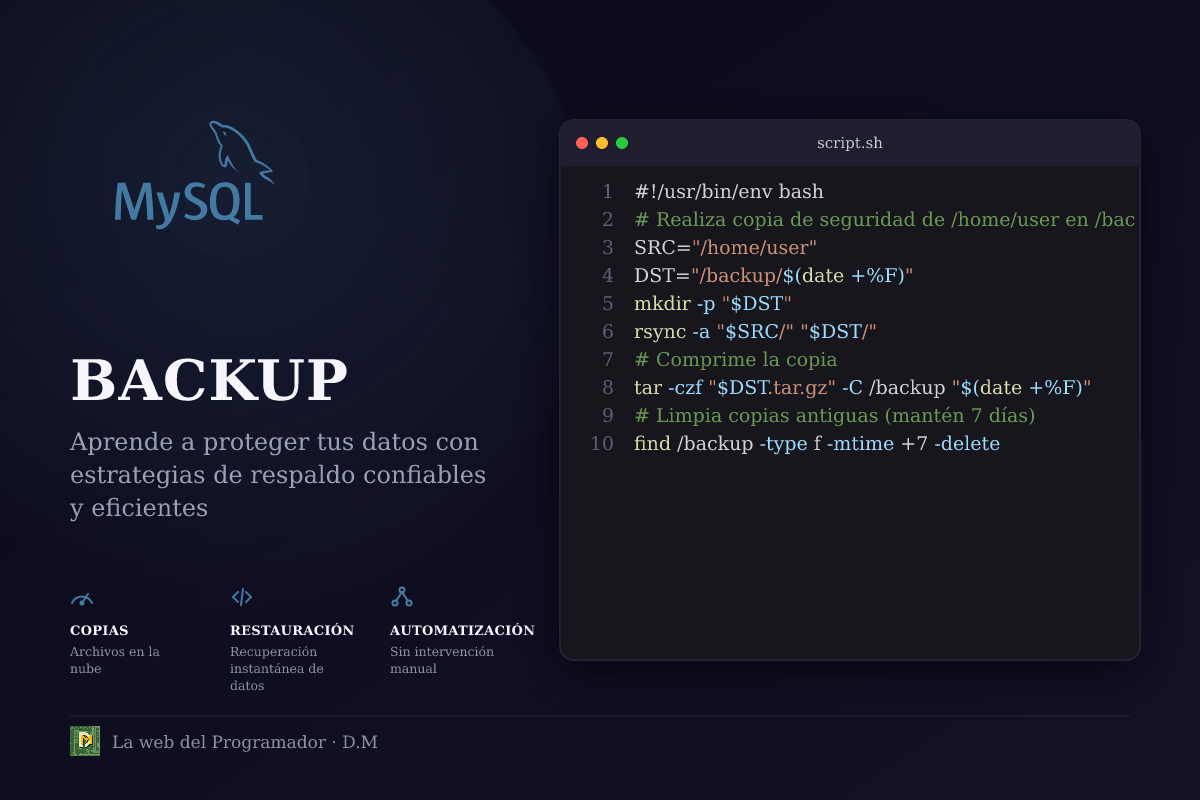Click the AUTOMATIZACIÓN feature label
1200x800 pixels.
[x=462, y=631]
